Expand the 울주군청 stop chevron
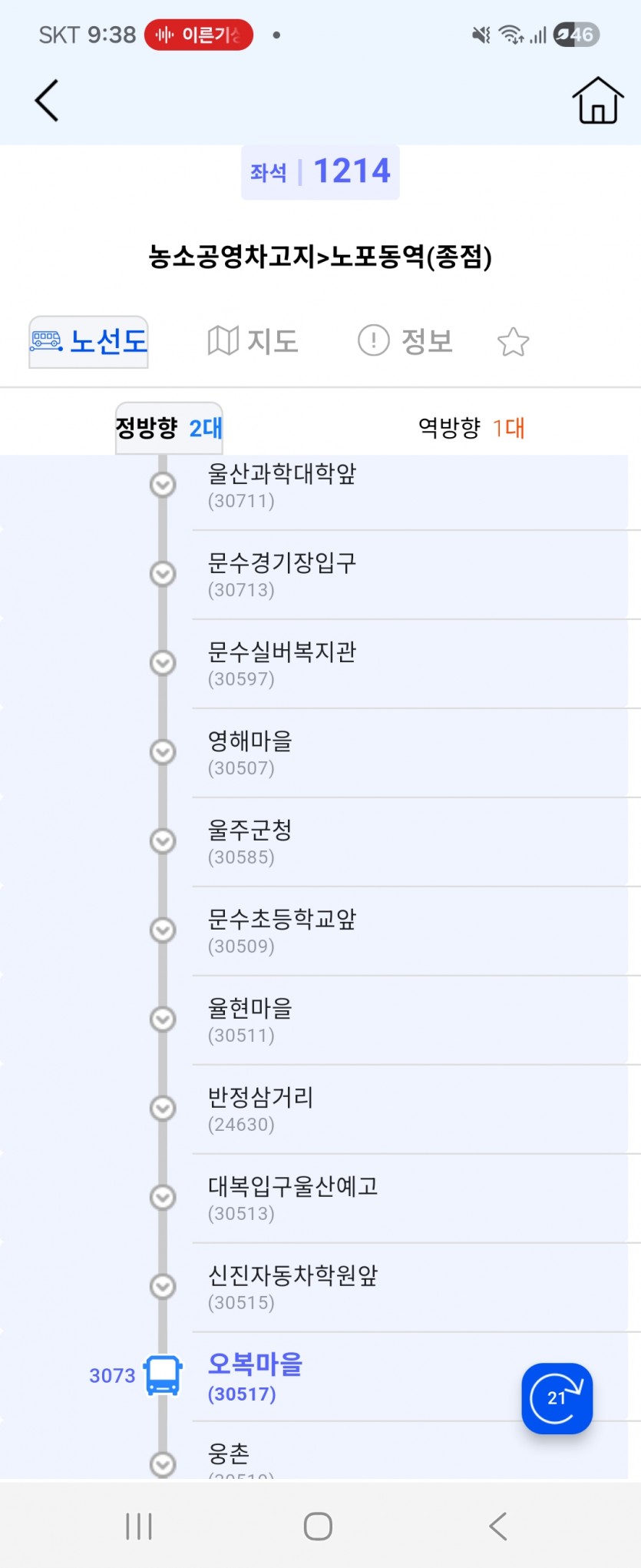This screenshot has width=641, height=1568. pos(163,841)
